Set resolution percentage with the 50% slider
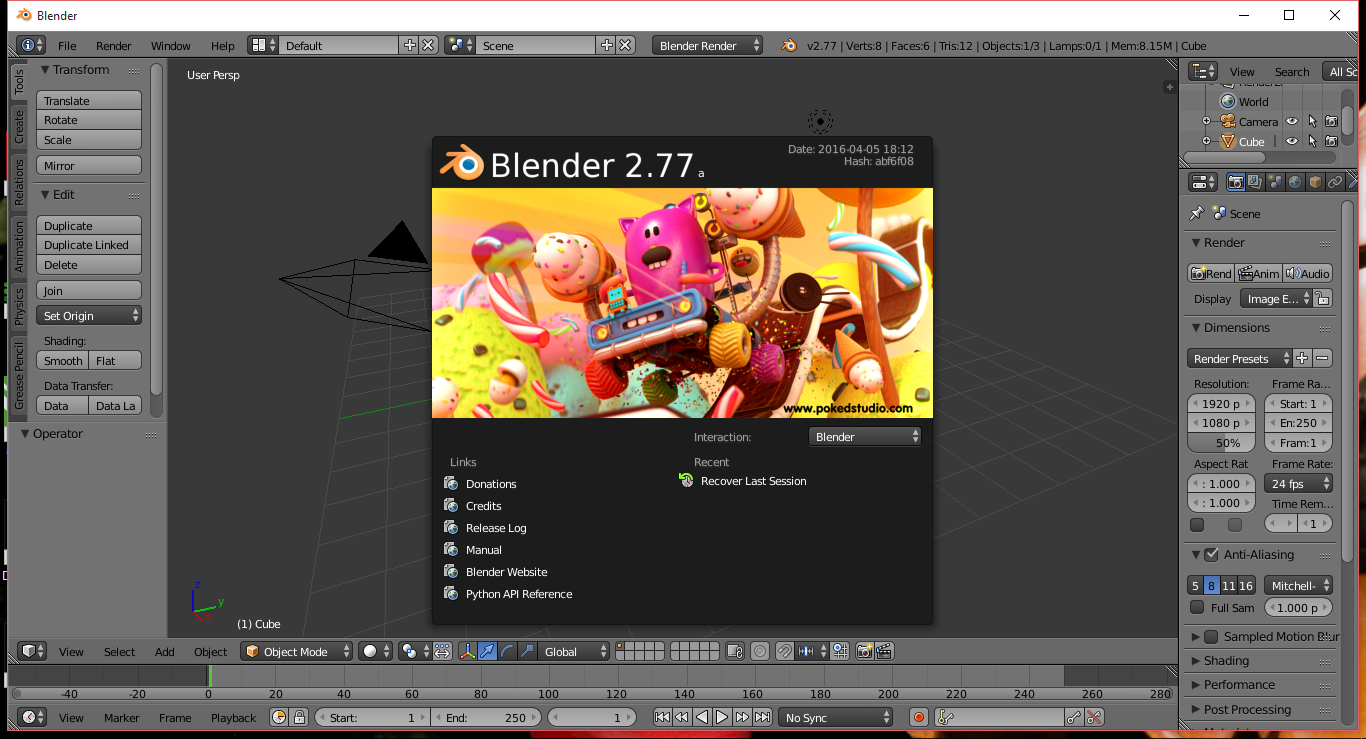Image resolution: width=1366 pixels, height=739 pixels. pos(1220,442)
